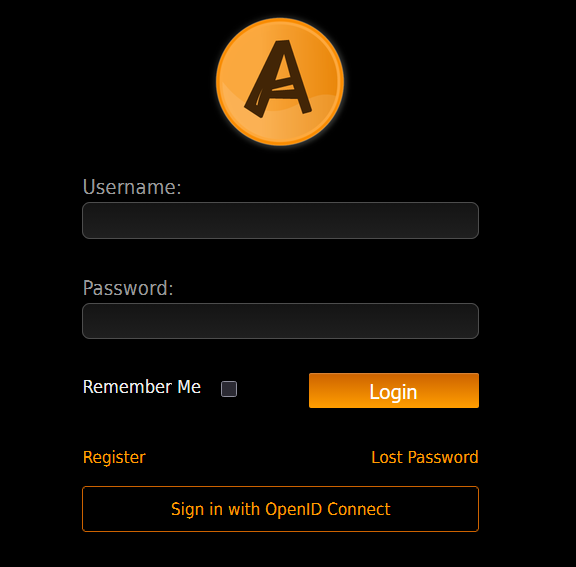Place cursor in the Password box
Viewport: 576px width, 567px height.
pyautogui.click(x=280, y=321)
